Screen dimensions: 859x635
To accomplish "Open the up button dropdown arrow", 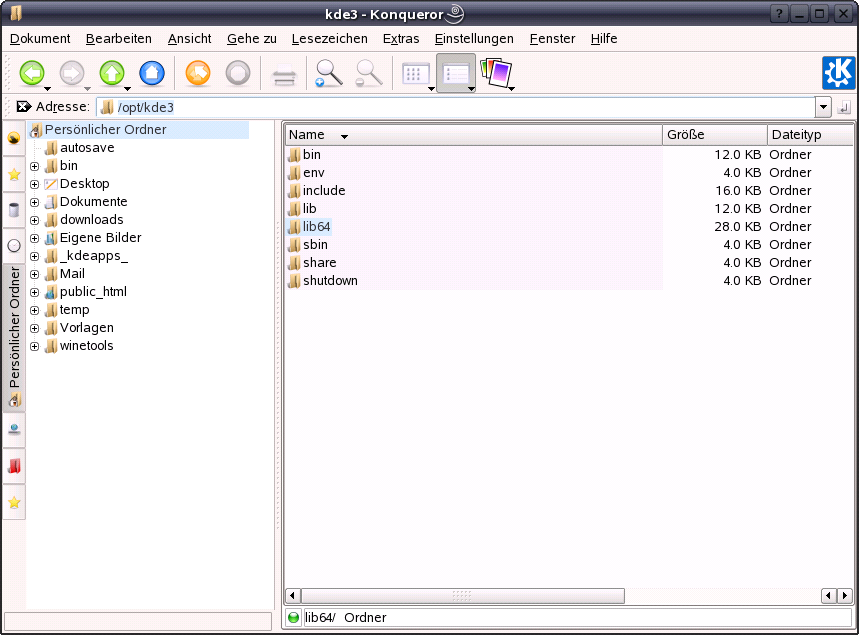I will point(128,88).
